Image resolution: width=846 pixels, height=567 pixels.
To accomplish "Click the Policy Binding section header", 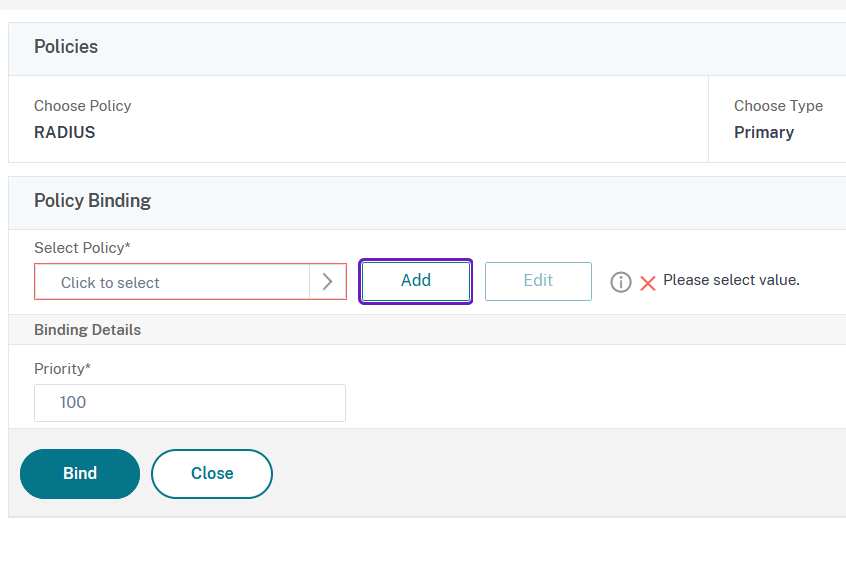I will [92, 201].
